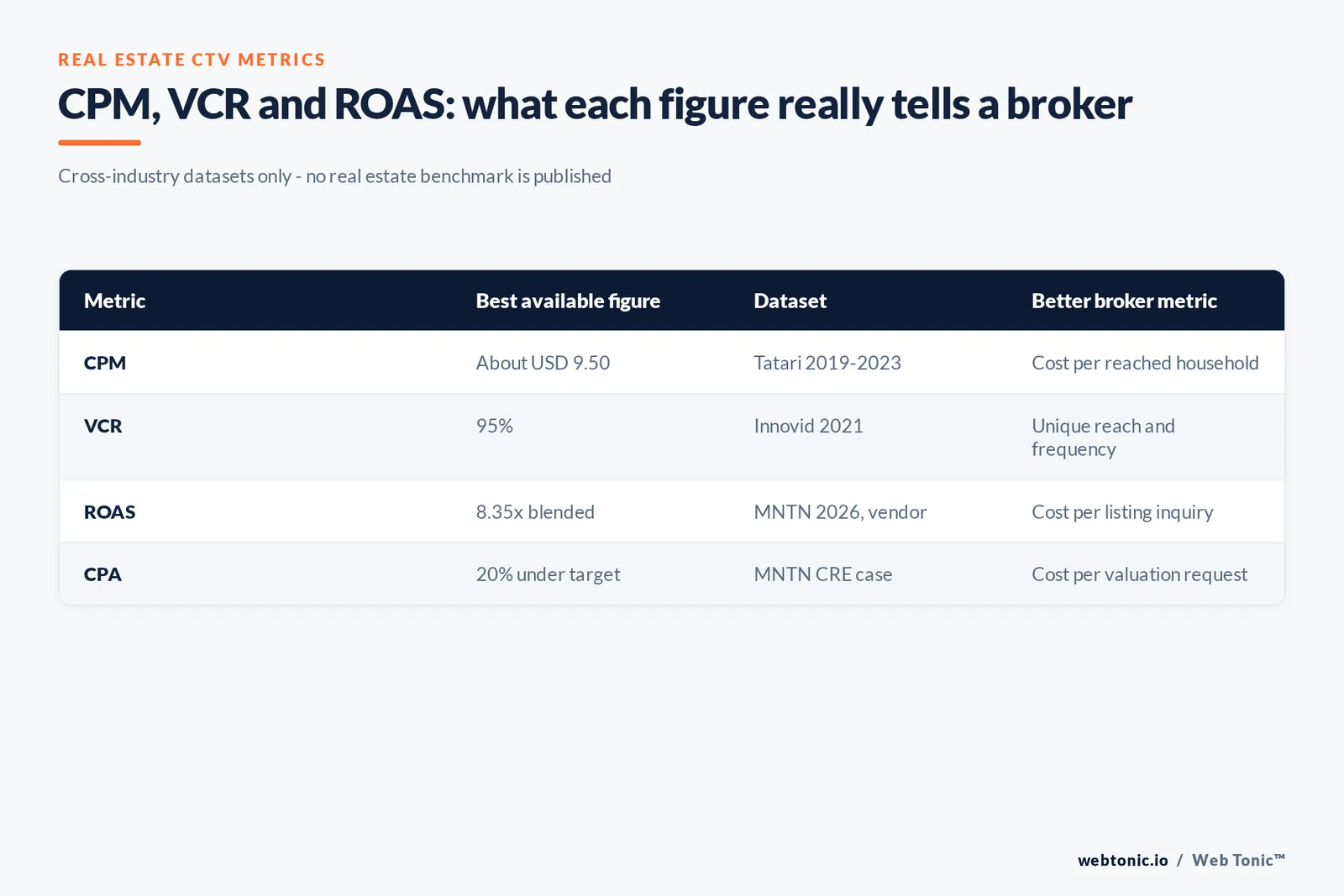The image size is (1344, 896).
Task: Click the '95%' cell
Action: [x=495, y=426]
